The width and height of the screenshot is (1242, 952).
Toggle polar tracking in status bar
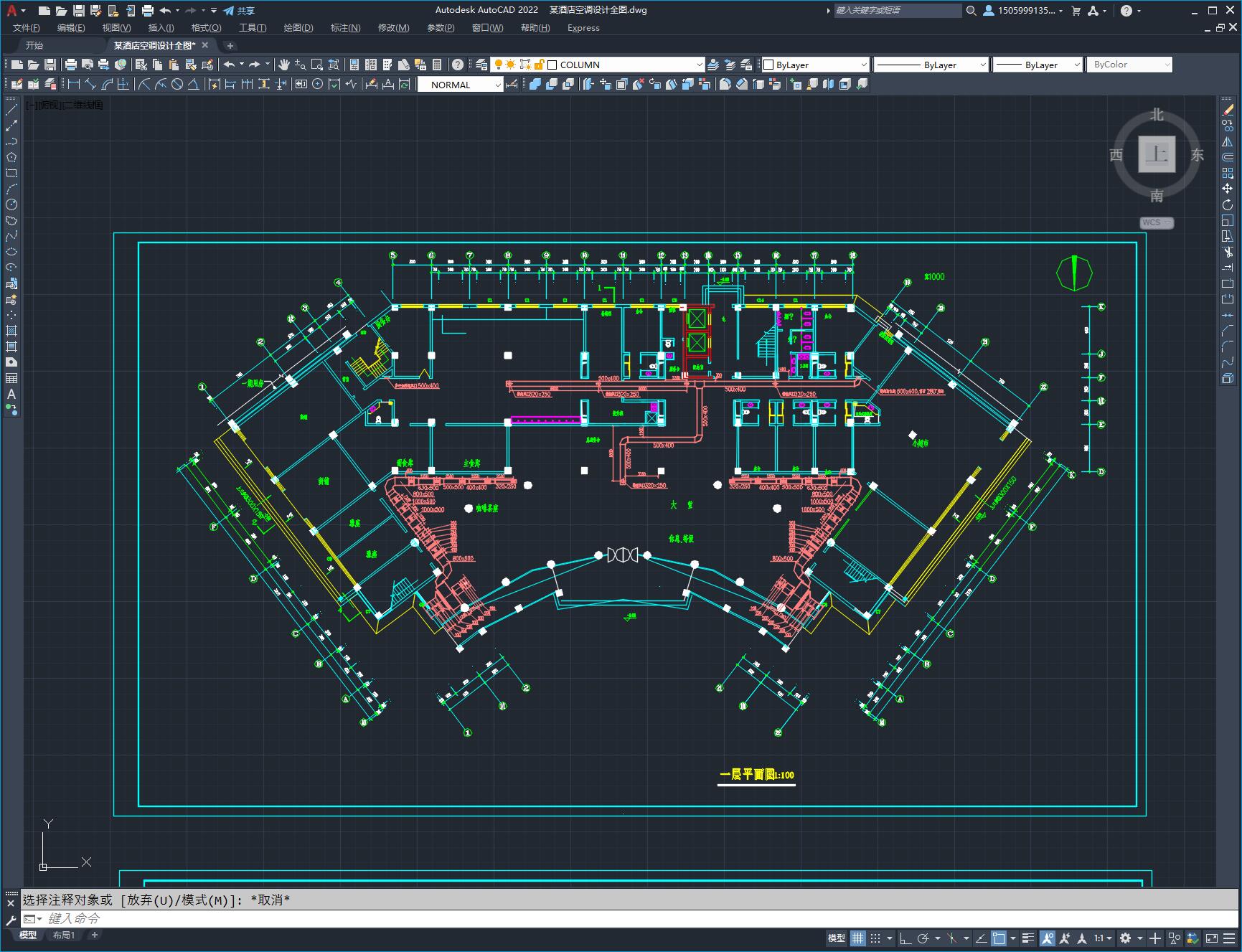pos(923,938)
